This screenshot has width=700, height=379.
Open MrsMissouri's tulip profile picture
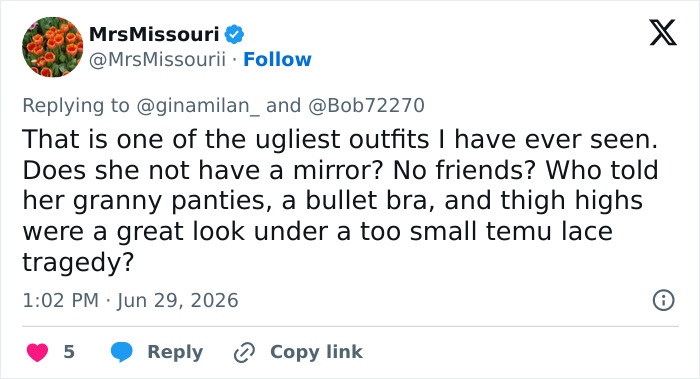[x=52, y=47]
